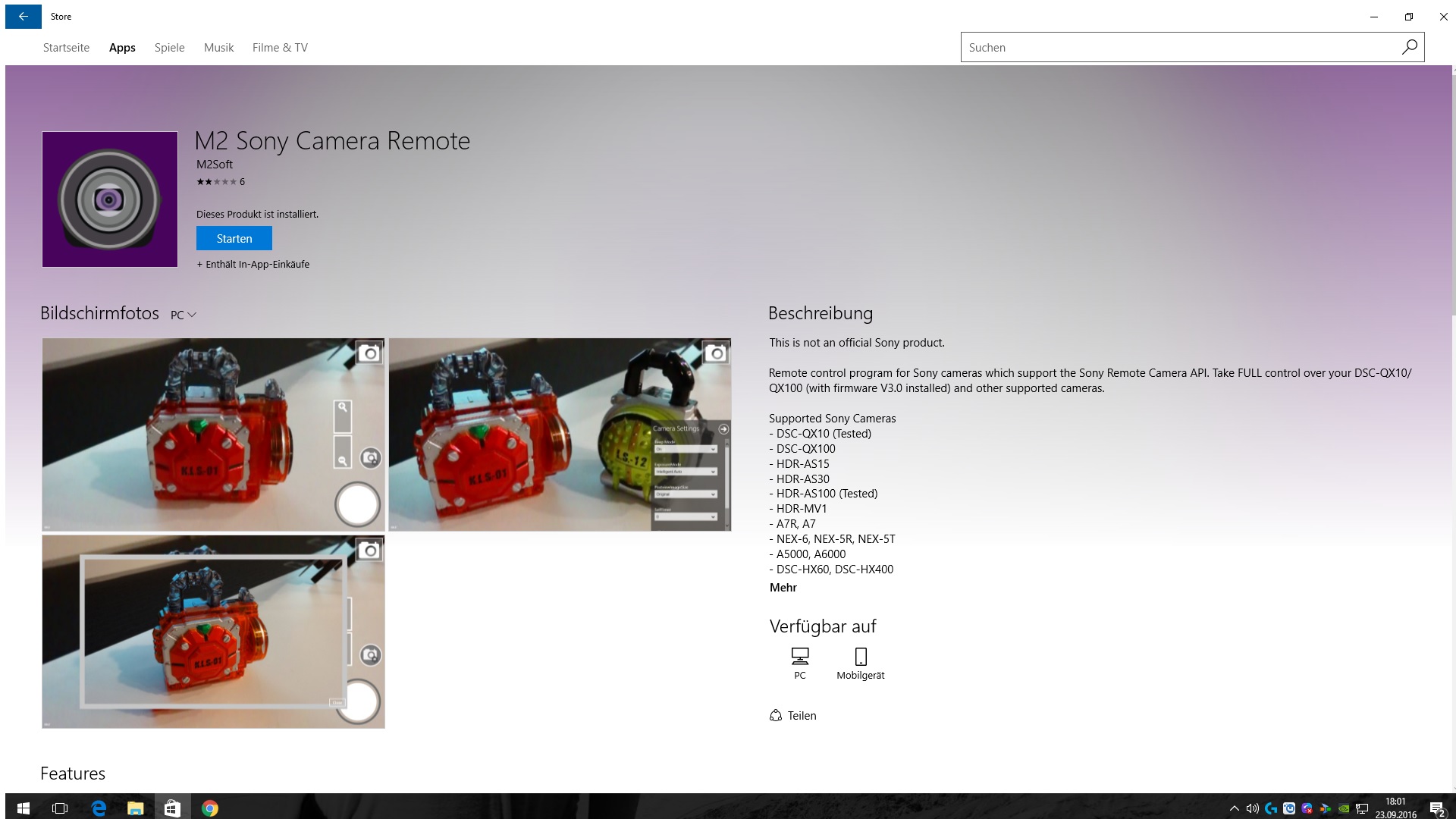Select the PC dropdown for Bildschirmfotos
This screenshot has height=819, width=1456.
tap(181, 315)
